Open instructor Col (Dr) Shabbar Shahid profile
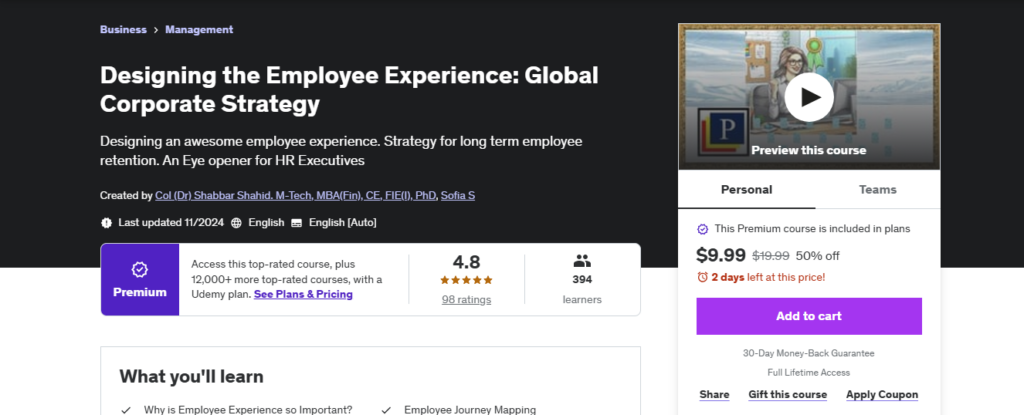Viewport: 1024px width, 415px height. point(295,195)
